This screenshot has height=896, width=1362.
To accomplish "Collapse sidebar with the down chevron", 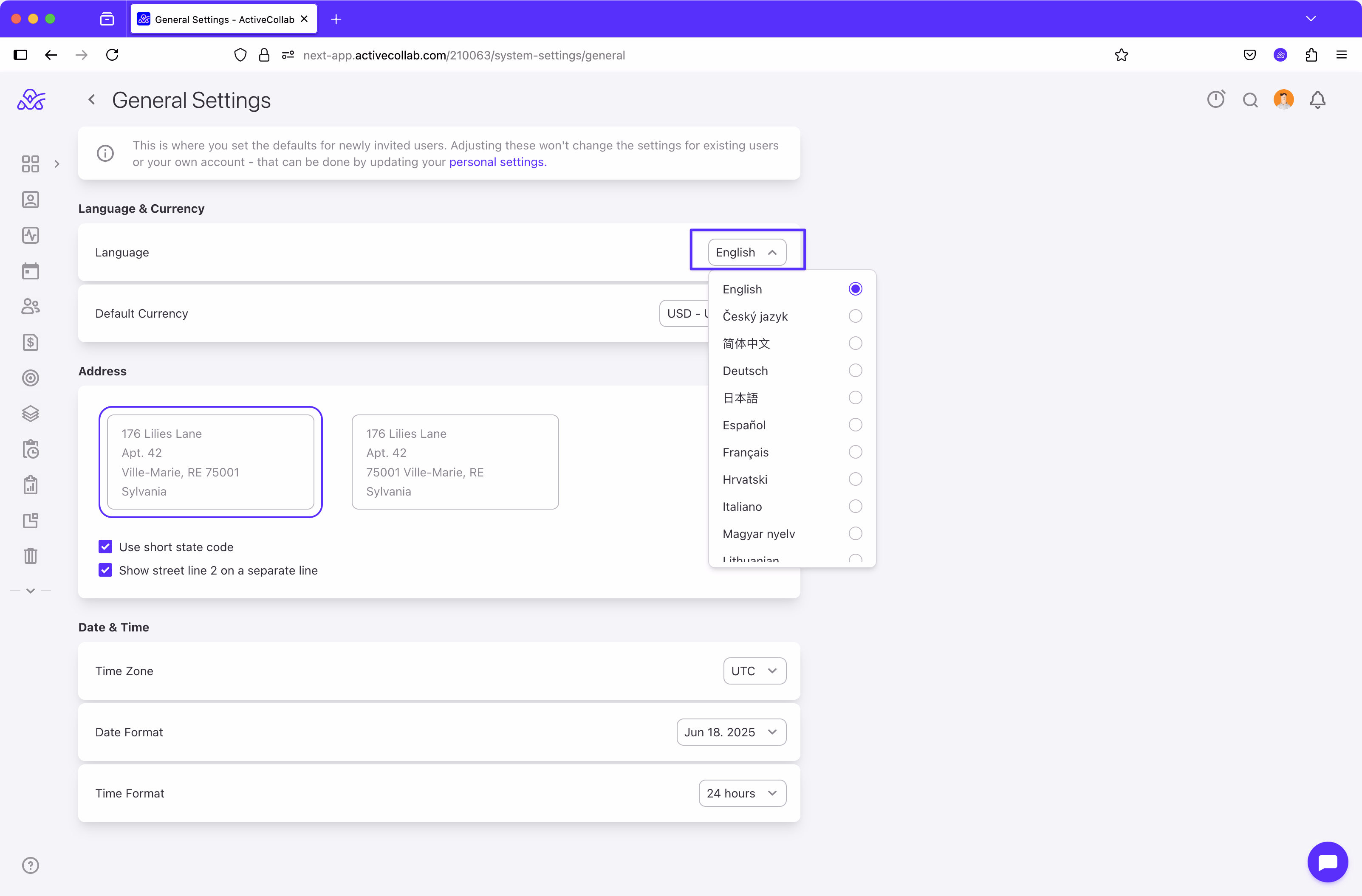I will (30, 590).
